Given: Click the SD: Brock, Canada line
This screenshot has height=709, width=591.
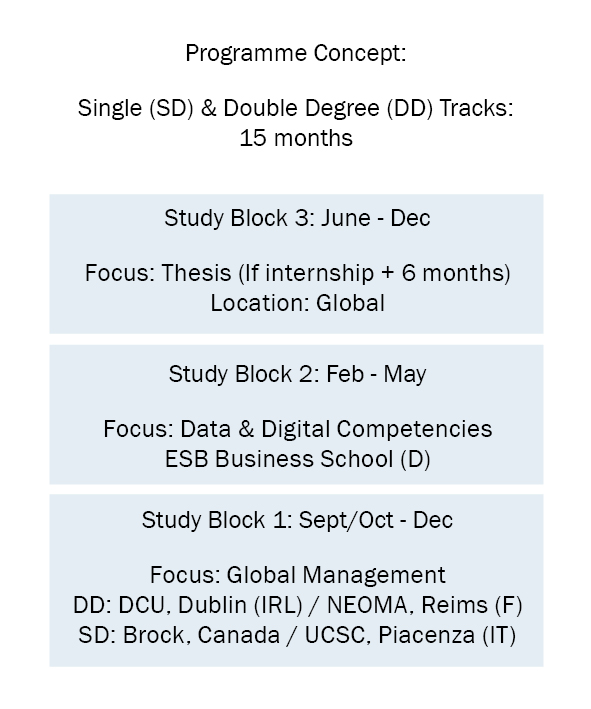Looking at the screenshot, I should click(297, 635).
